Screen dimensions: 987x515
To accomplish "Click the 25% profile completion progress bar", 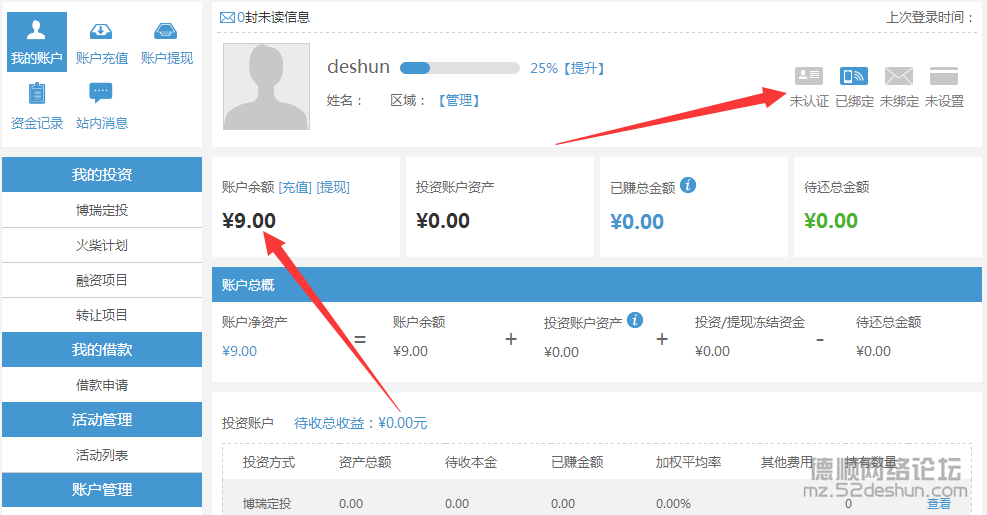I will click(x=460, y=68).
